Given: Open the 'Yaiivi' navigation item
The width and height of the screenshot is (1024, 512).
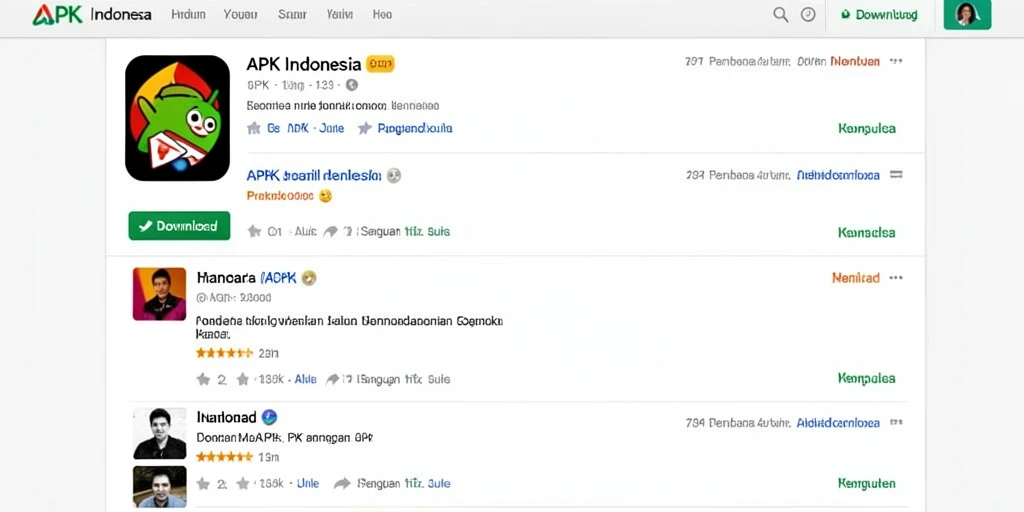Looking at the screenshot, I should (341, 14).
